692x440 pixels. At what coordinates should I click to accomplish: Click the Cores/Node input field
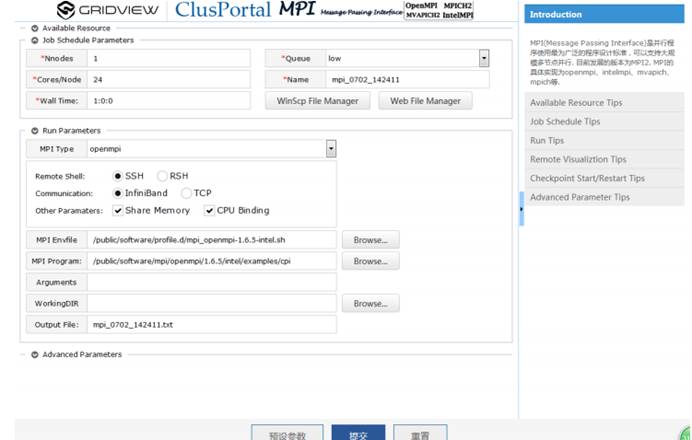(x=169, y=79)
